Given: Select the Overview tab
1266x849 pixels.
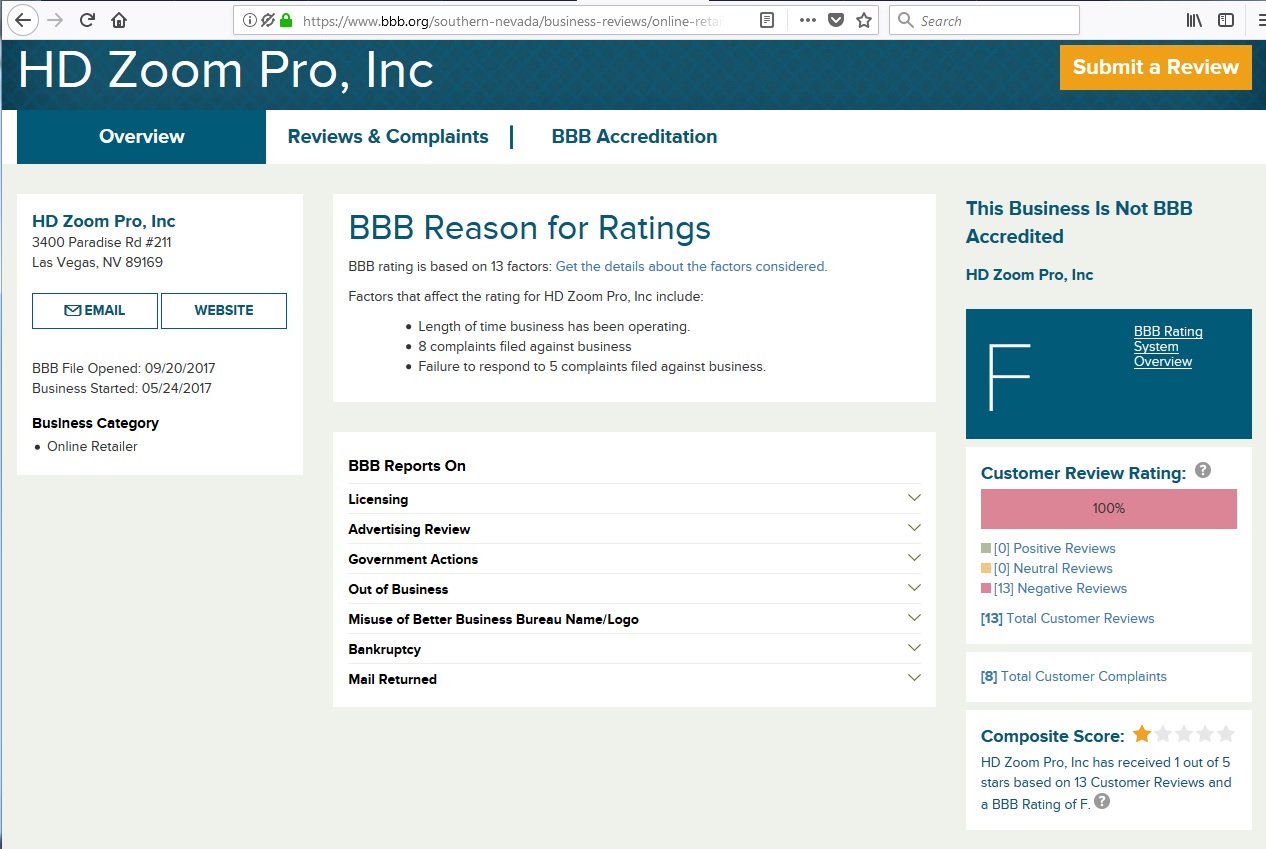Looking at the screenshot, I should [x=142, y=137].
